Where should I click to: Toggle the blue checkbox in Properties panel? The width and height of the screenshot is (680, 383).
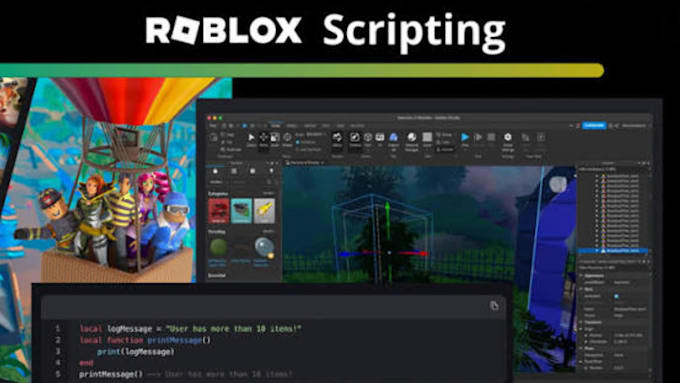tap(616, 296)
